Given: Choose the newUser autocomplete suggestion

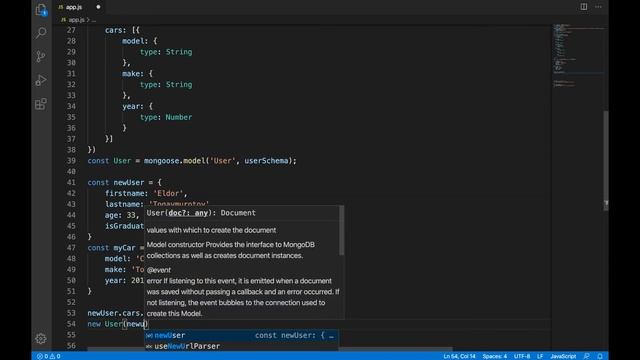Looking at the screenshot, I should coord(241,335).
